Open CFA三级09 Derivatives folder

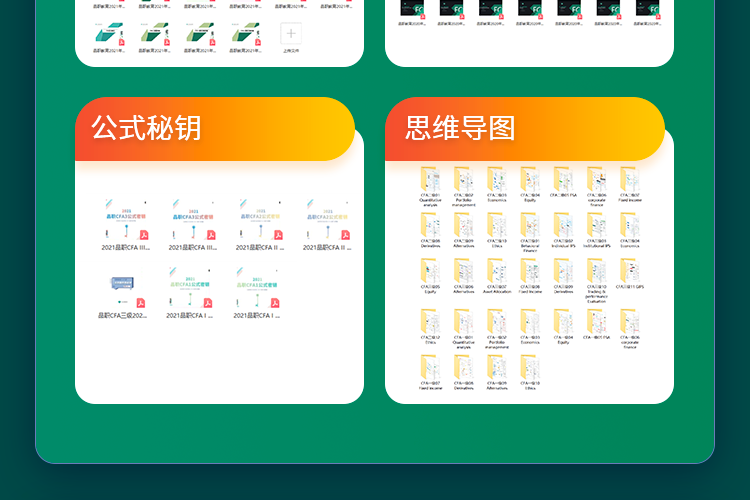563,276
